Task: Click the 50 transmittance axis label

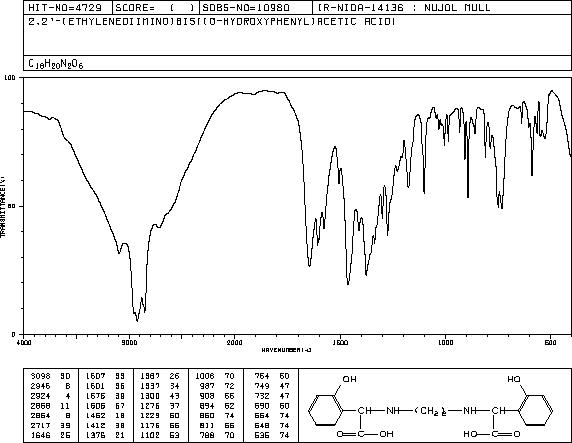Action: 13,206
